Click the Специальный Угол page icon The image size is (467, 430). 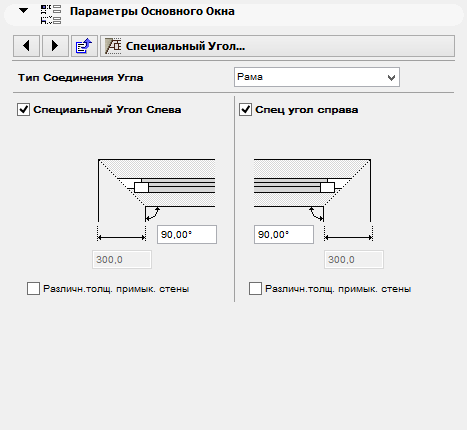[x=113, y=46]
